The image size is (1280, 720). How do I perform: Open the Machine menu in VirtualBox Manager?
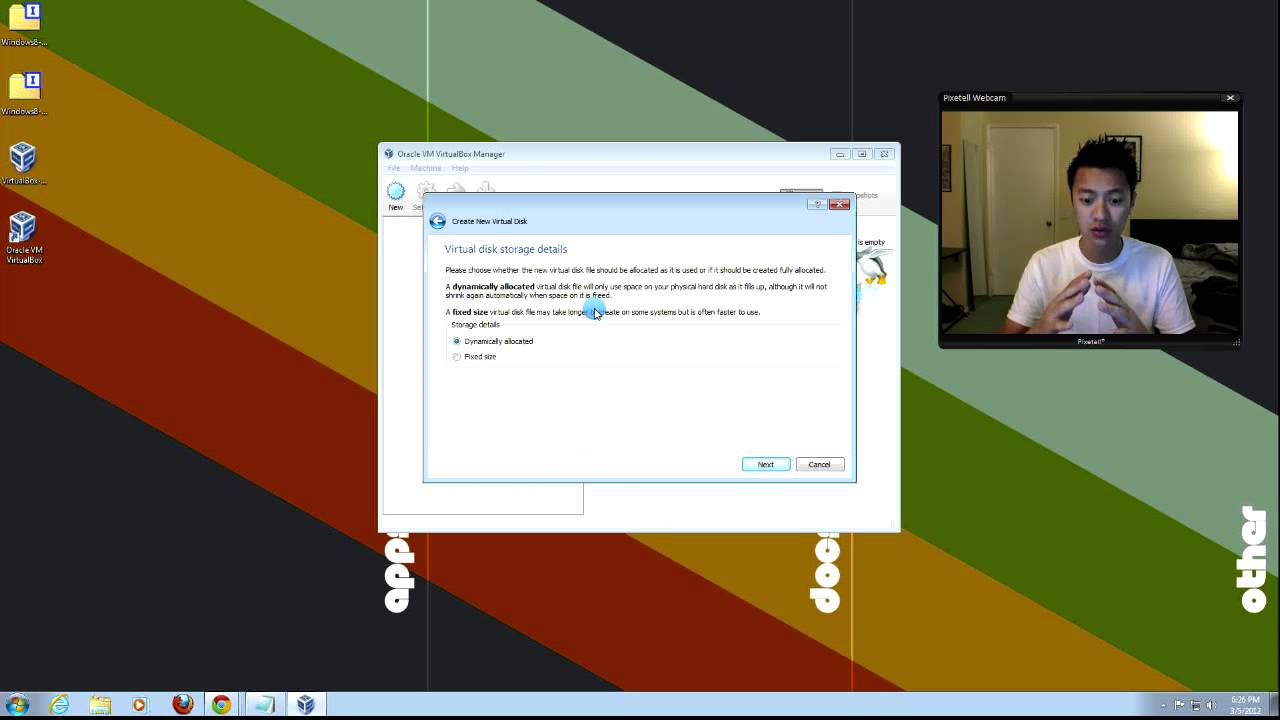click(x=425, y=168)
